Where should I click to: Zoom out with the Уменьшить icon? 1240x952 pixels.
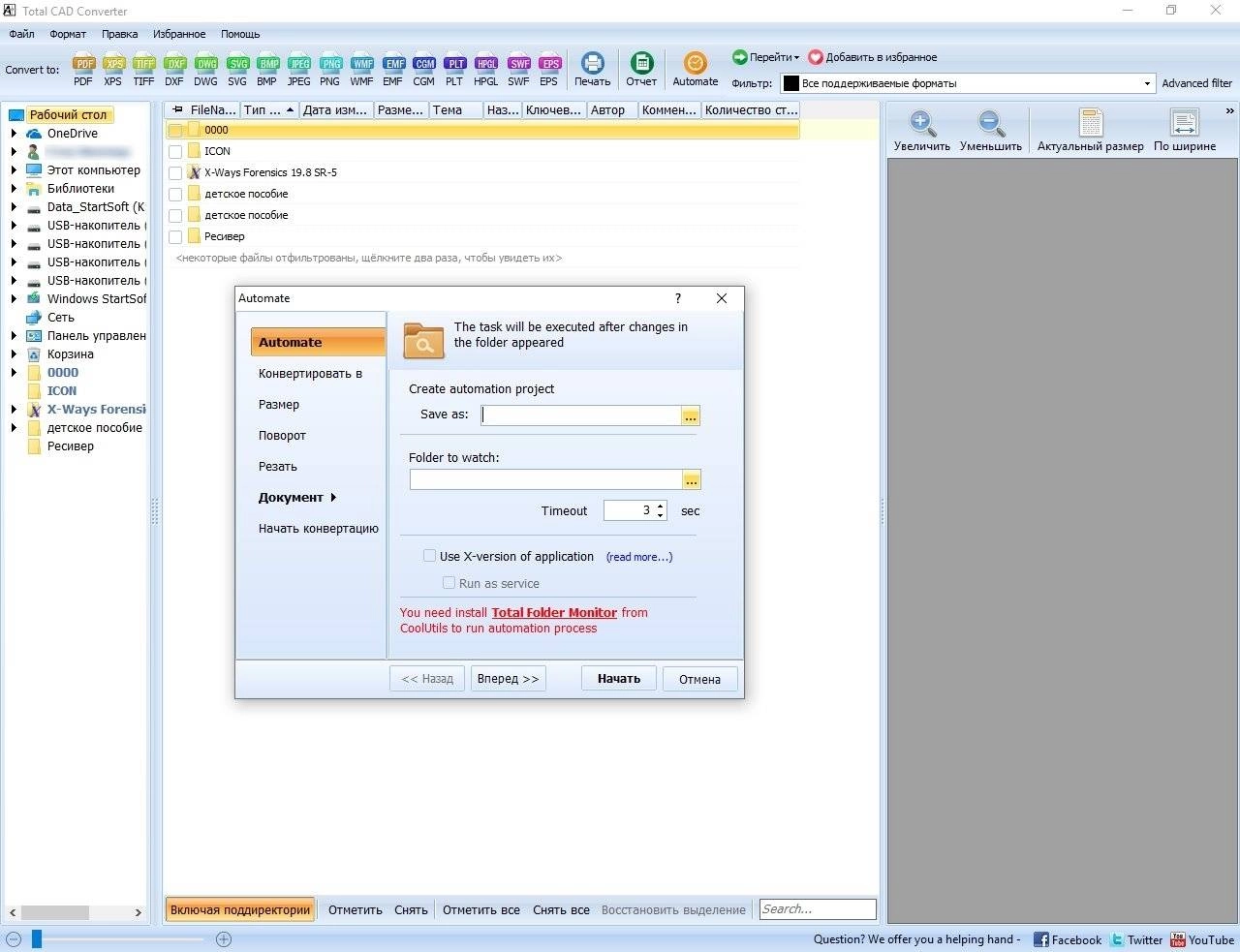990,131
